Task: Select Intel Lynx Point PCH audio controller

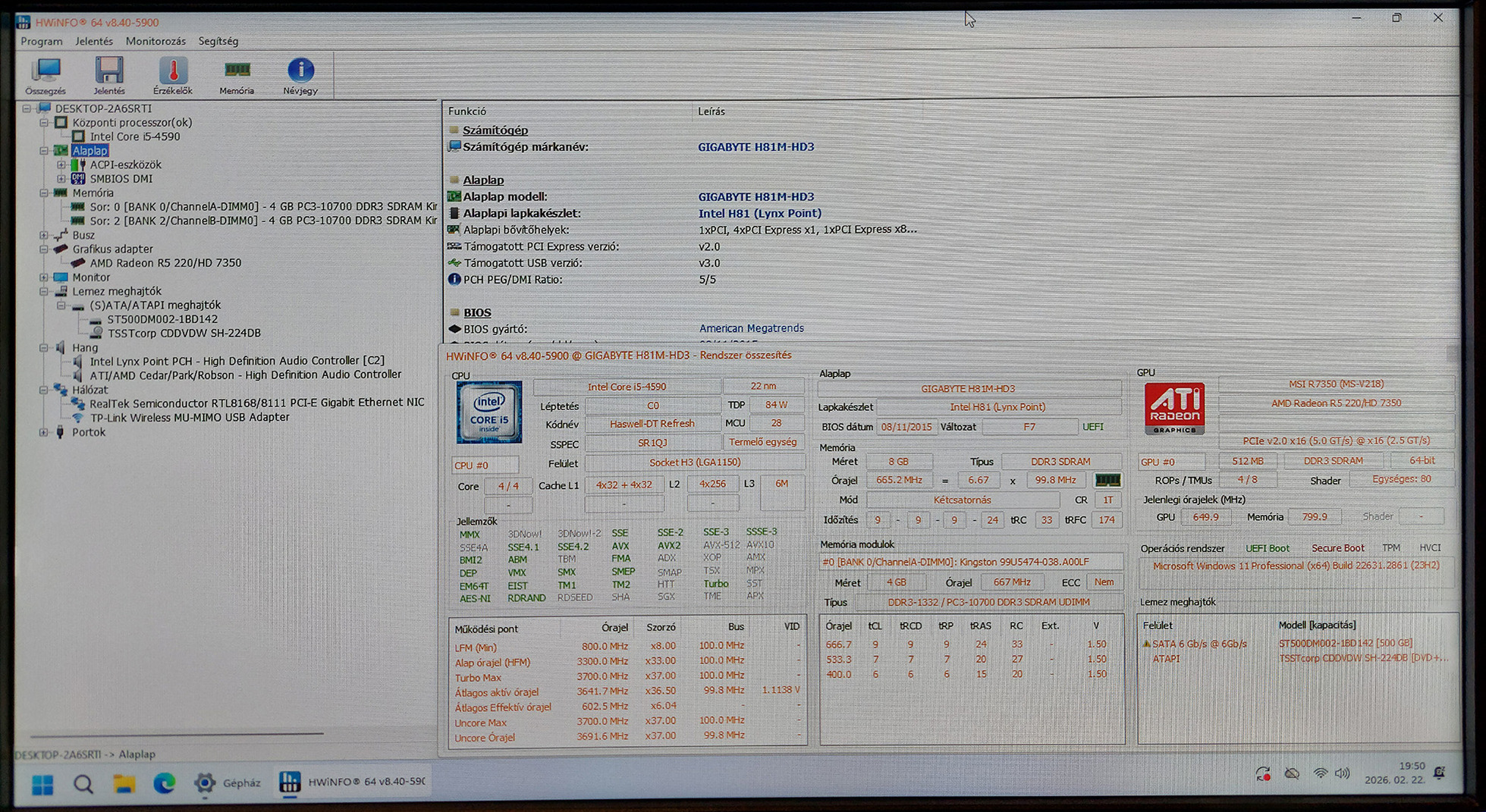Action: pos(237,361)
